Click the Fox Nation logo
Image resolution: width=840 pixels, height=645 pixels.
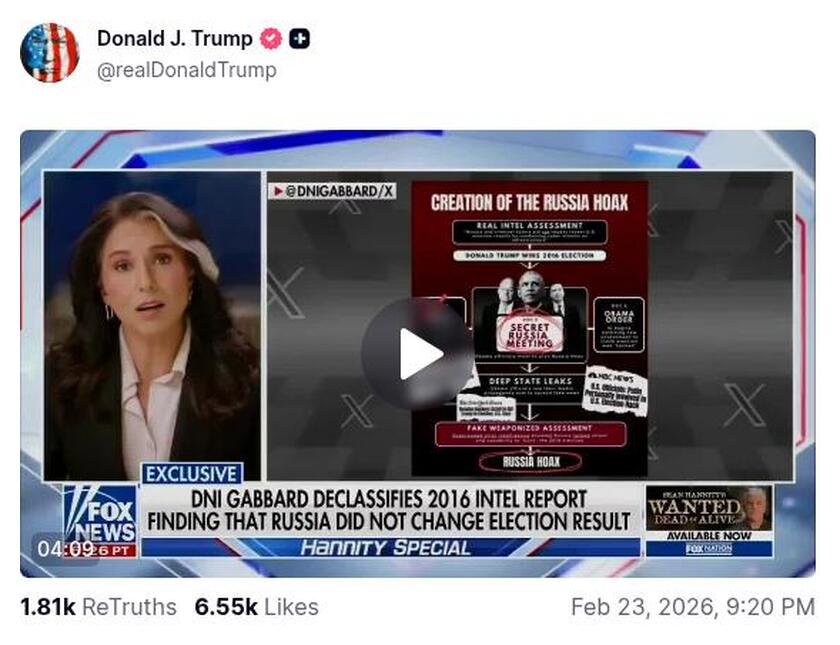709,549
